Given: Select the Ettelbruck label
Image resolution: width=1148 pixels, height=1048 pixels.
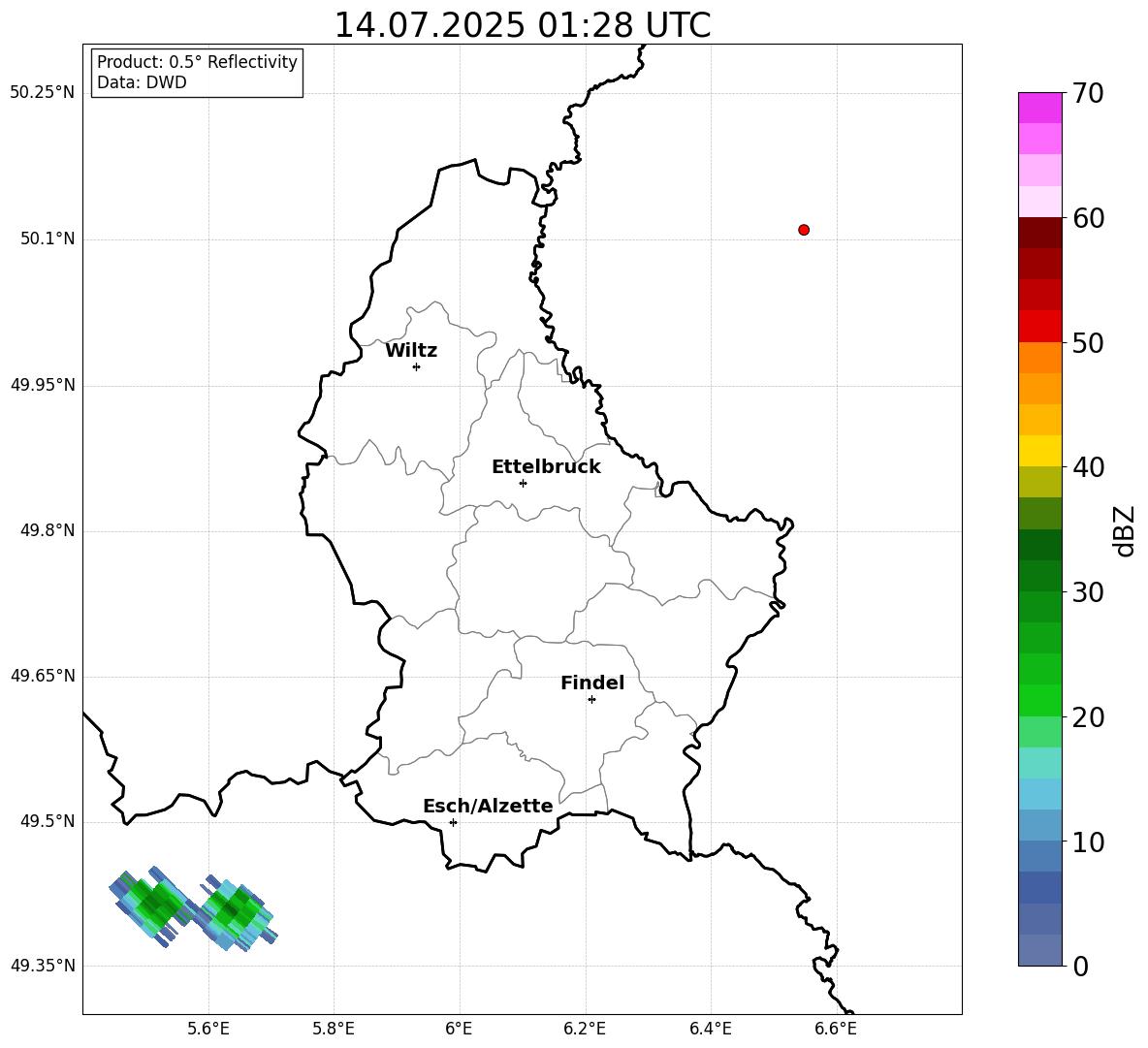Looking at the screenshot, I should [546, 467].
